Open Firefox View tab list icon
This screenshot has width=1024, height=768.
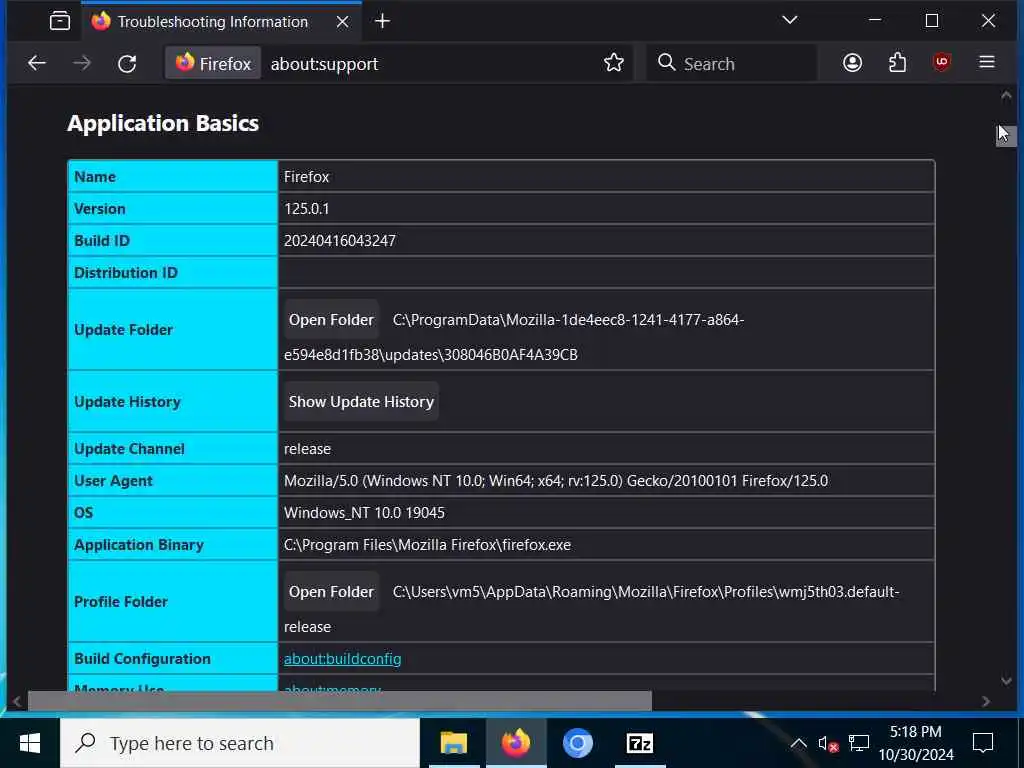click(59, 21)
